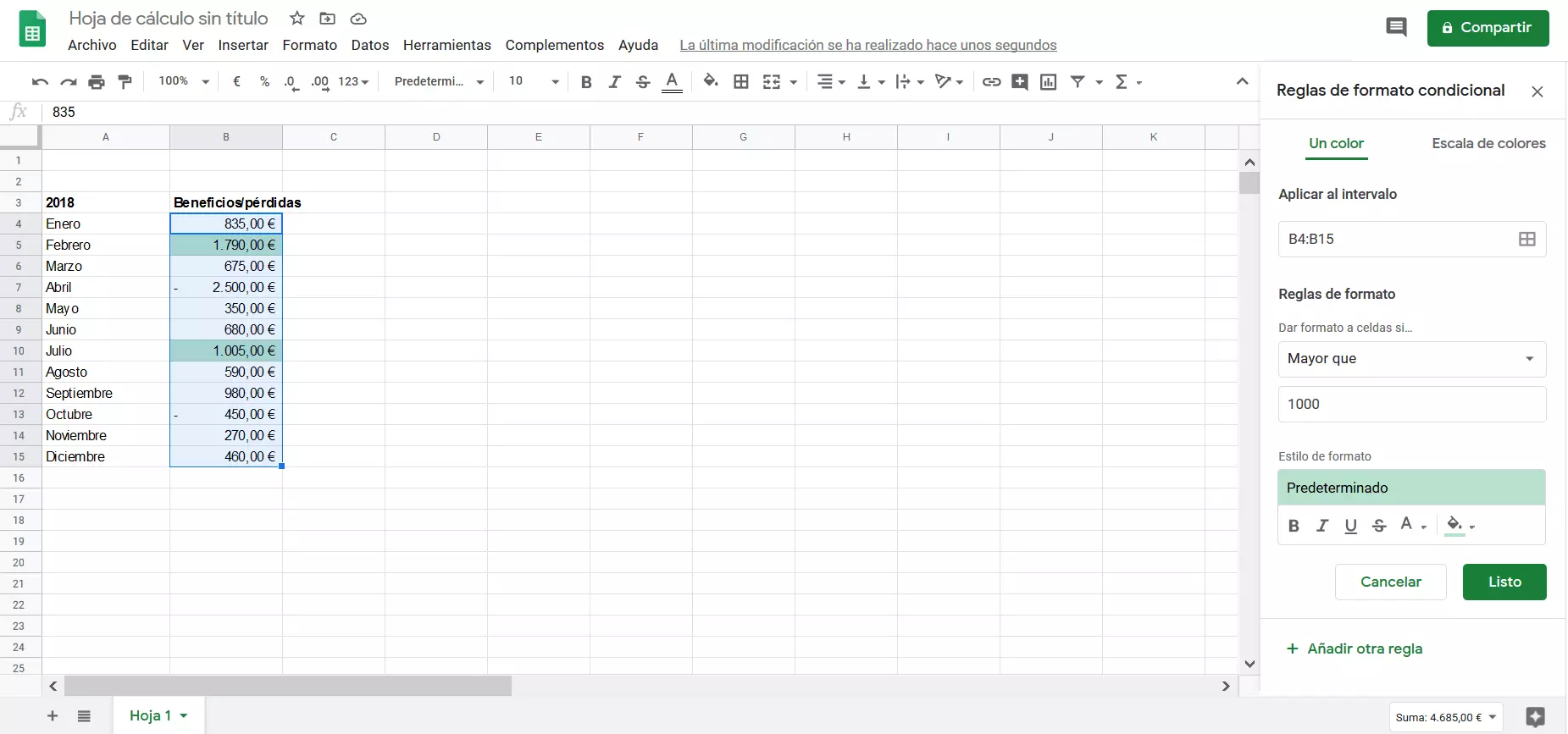1568x734 pixels.
Task: Apply percent number format
Action: (265, 82)
